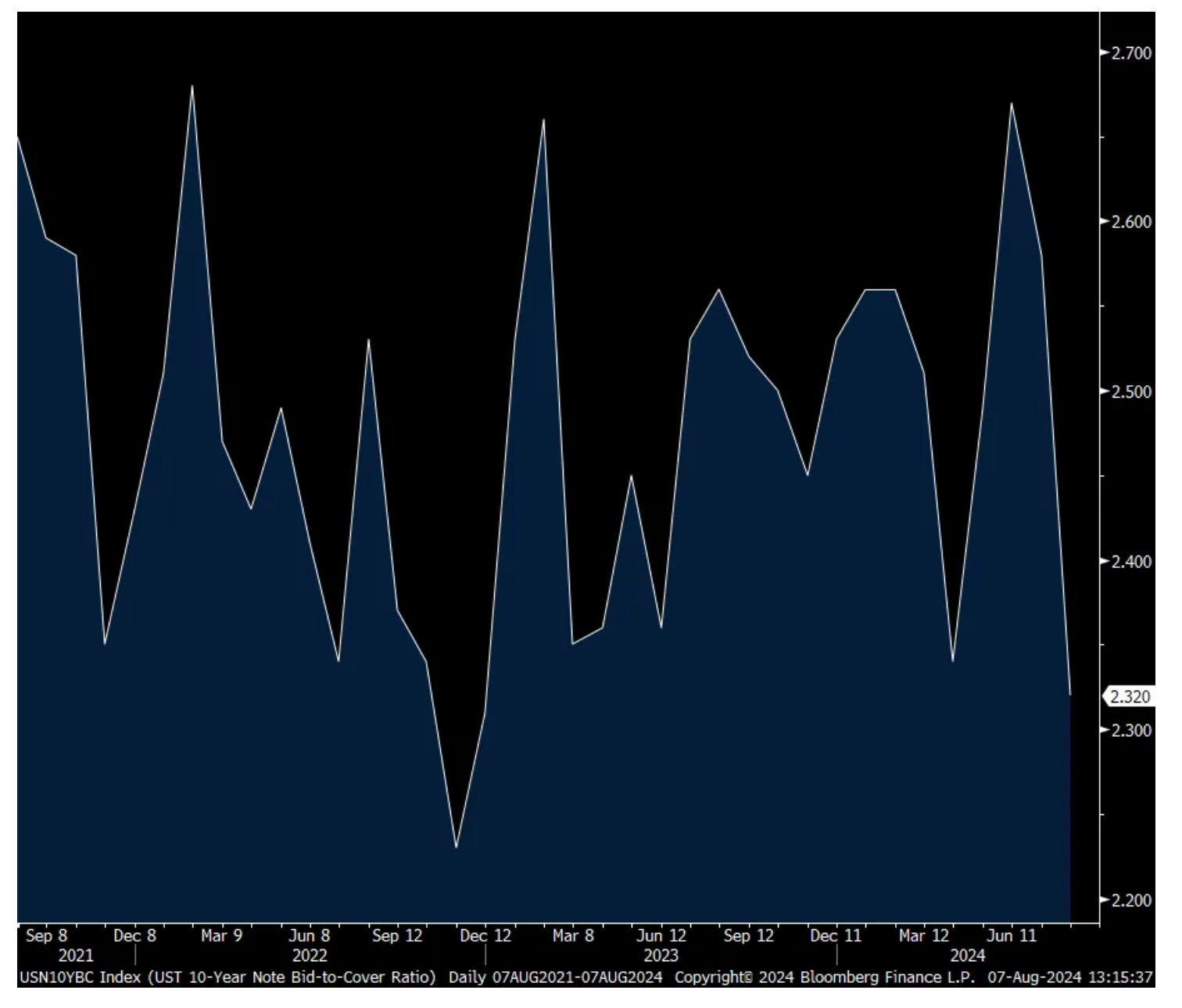
Task: Click the 2.200 y-axis label
Action: click(1130, 900)
